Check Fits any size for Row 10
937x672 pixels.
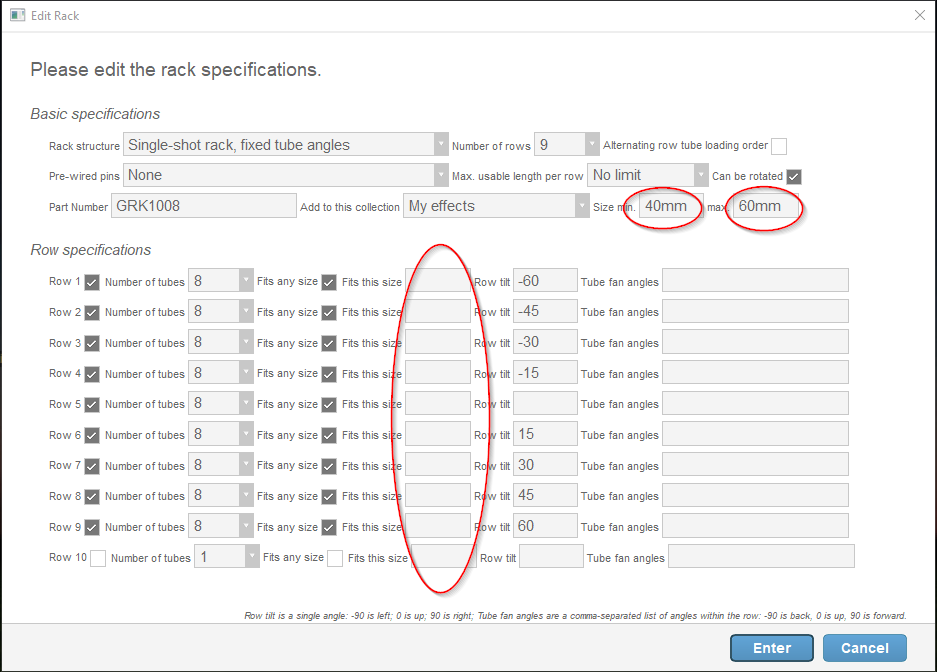(x=335, y=558)
